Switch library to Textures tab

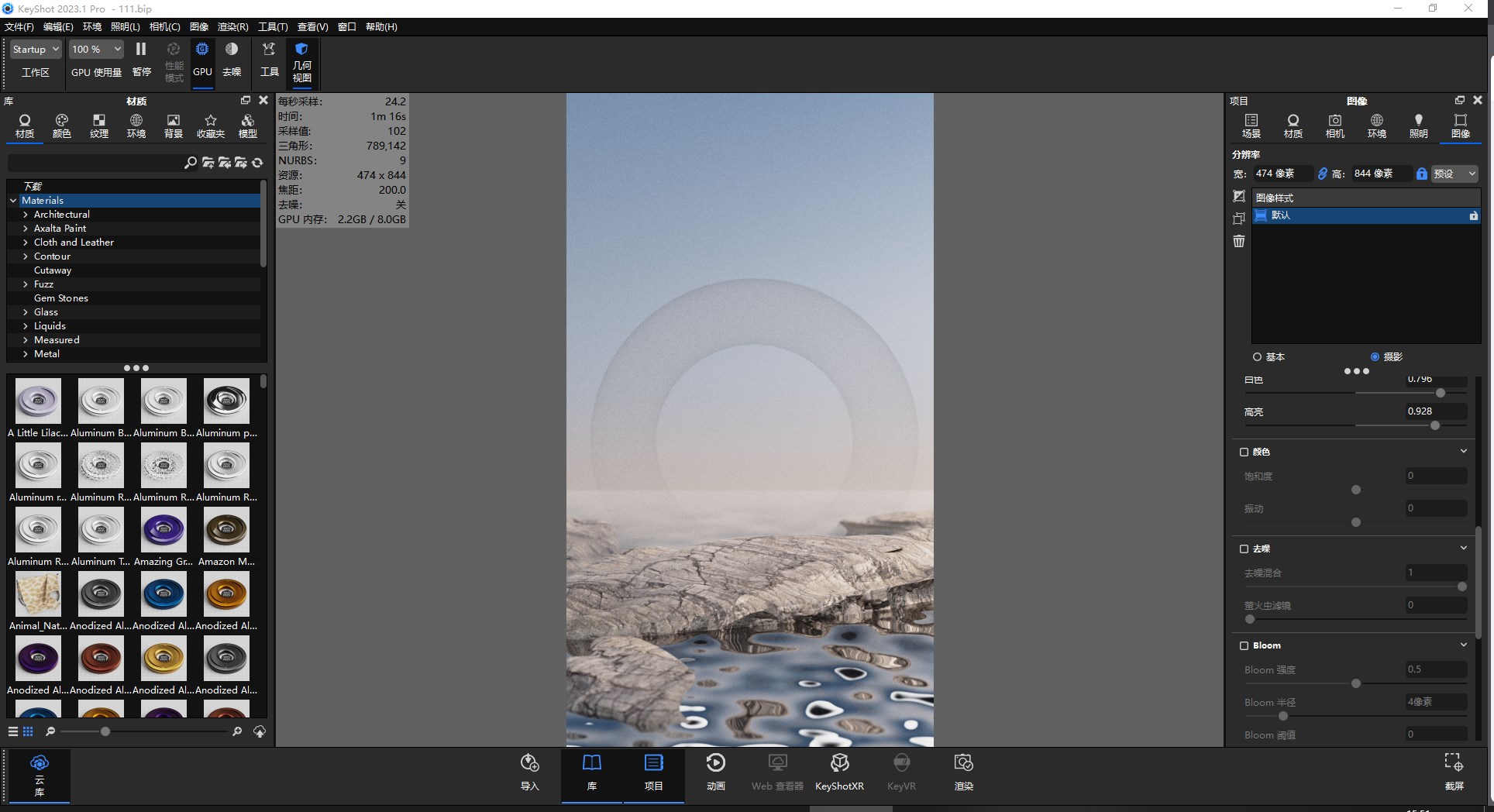99,126
